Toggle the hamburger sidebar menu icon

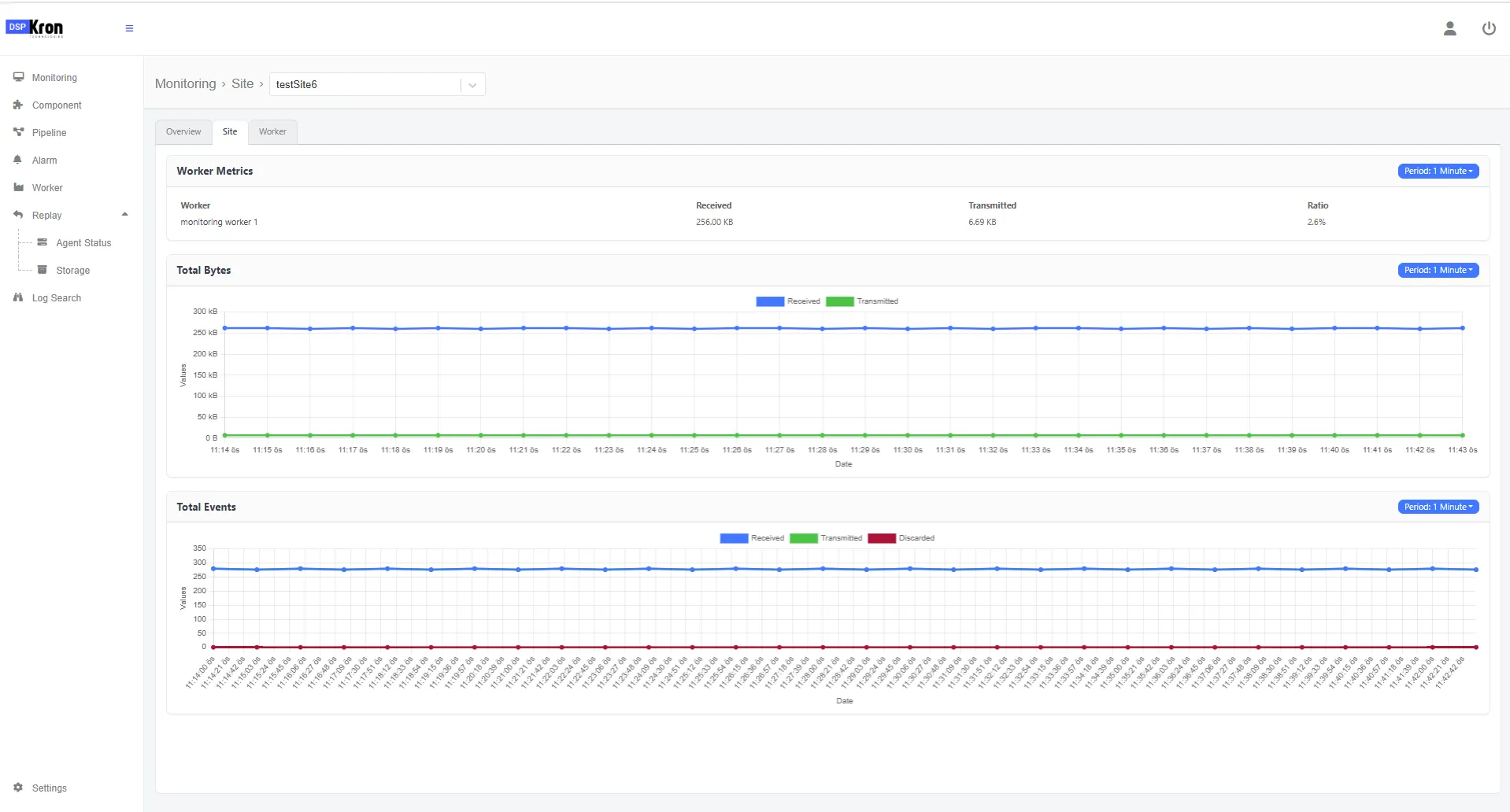129,28
